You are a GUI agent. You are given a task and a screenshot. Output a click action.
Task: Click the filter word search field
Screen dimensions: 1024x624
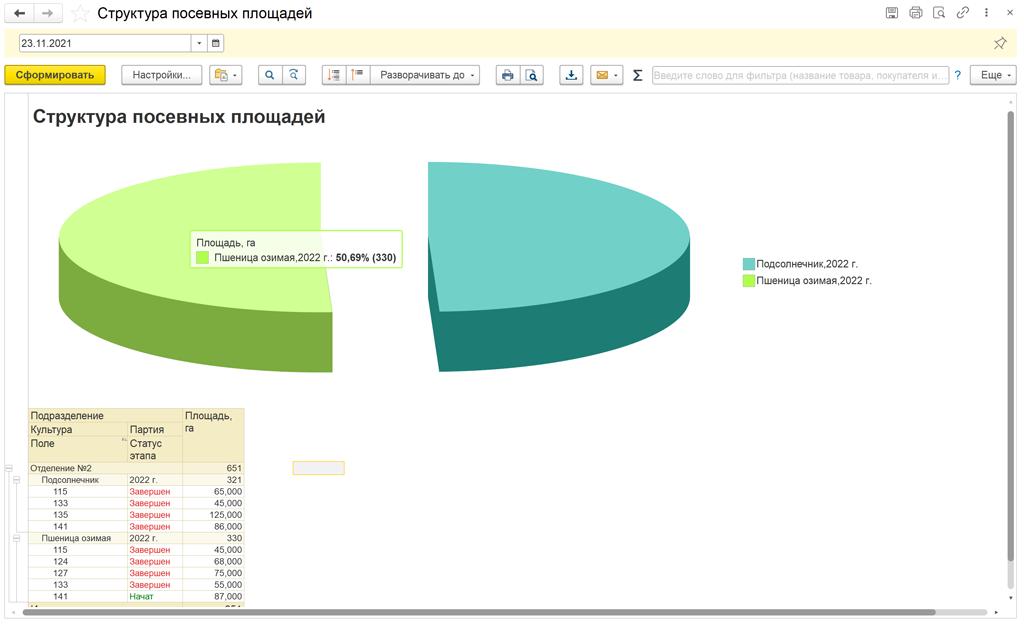(800, 75)
